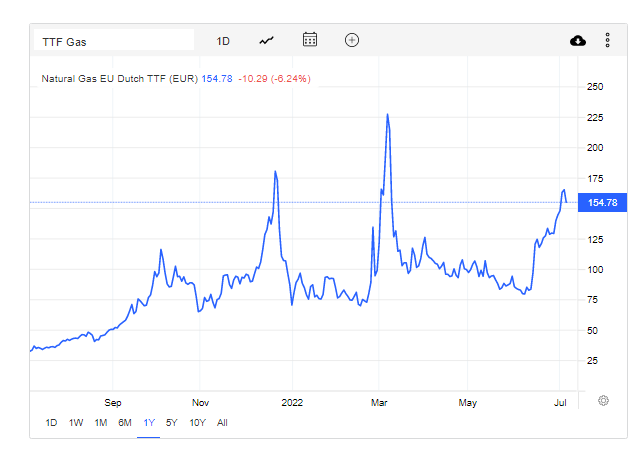Open the three-dot more options menu
643x459 pixels.
607,40
